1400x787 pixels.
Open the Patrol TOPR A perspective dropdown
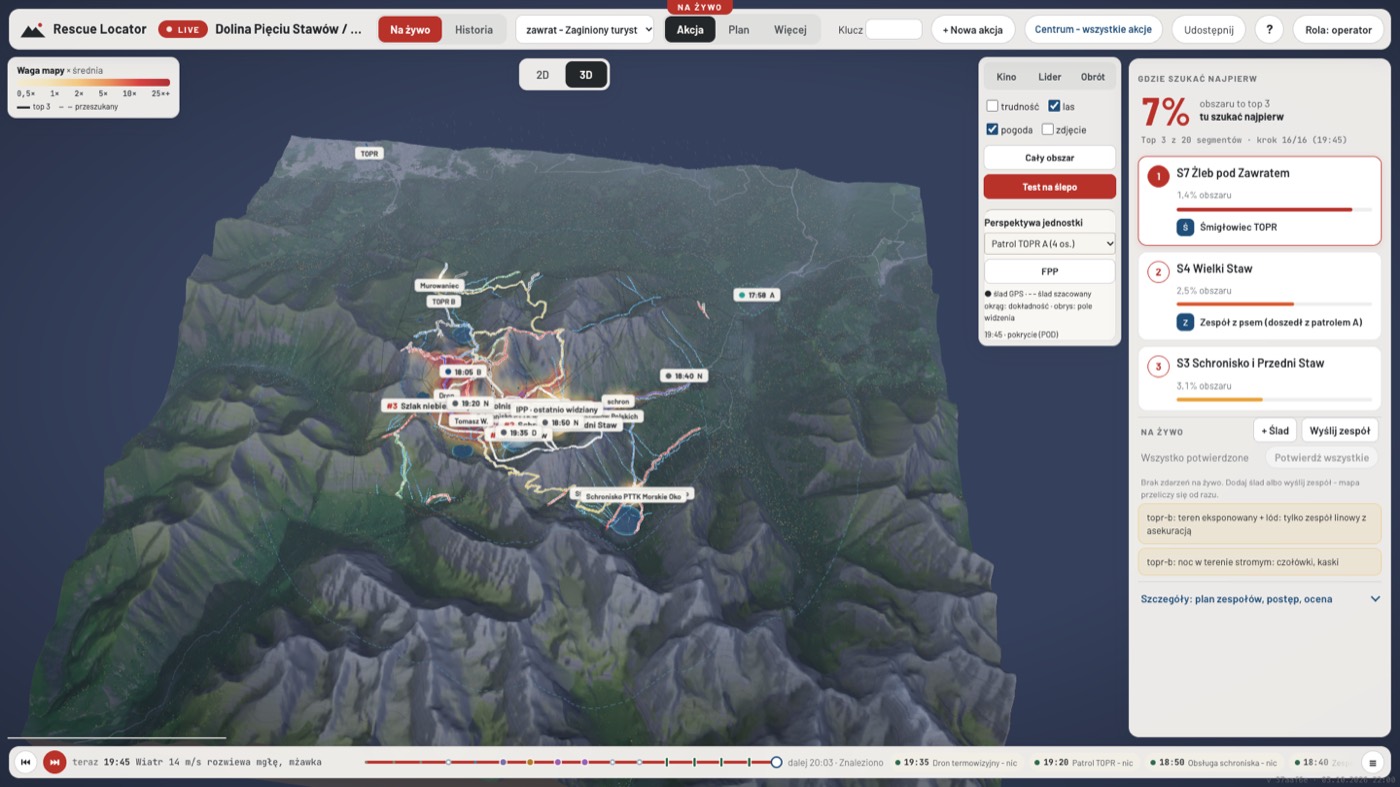tap(1050, 244)
